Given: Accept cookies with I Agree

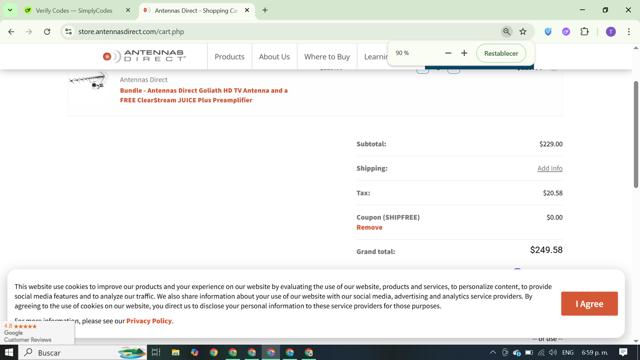Looking at the screenshot, I should pos(589,304).
